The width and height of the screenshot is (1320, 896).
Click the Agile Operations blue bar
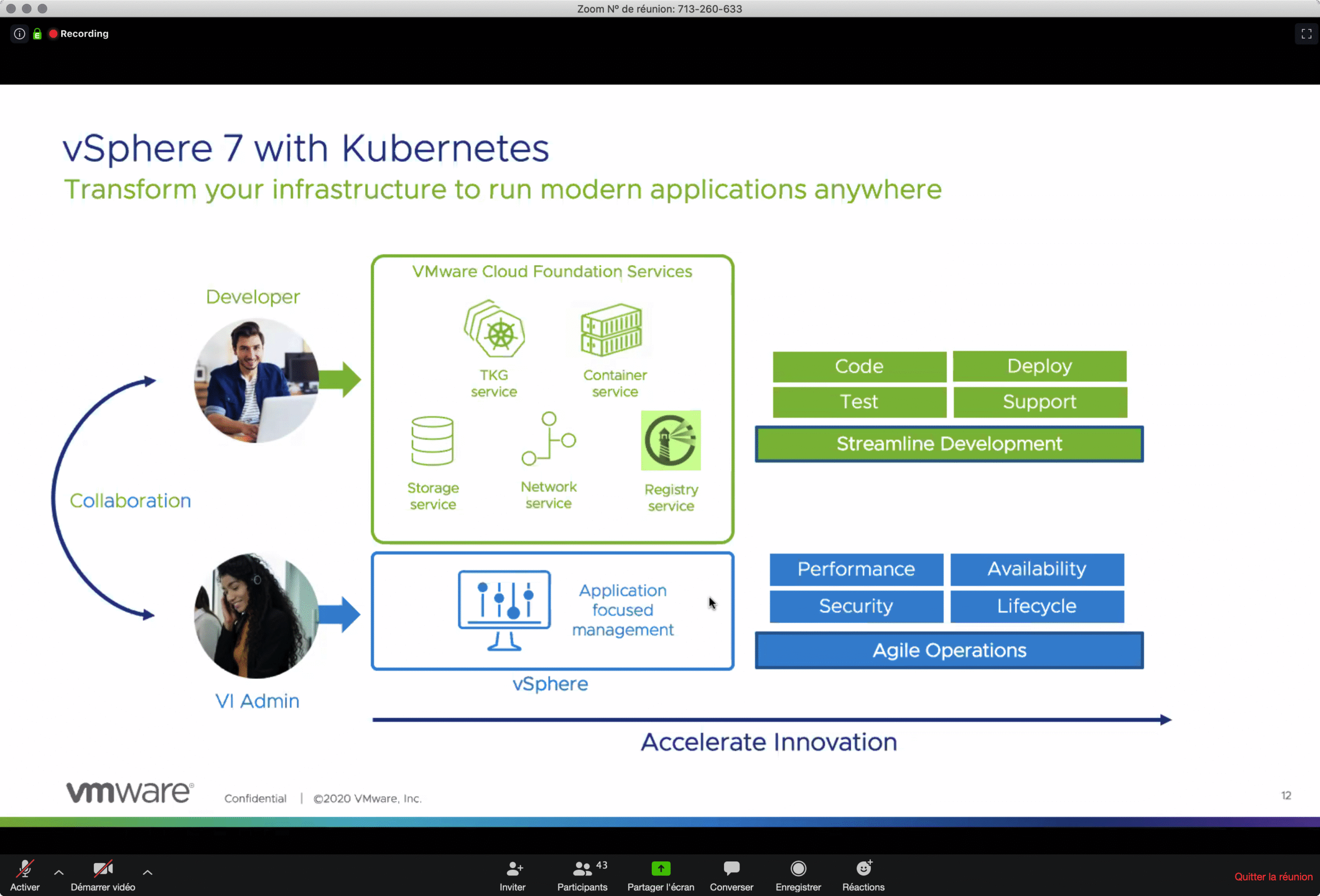point(949,650)
